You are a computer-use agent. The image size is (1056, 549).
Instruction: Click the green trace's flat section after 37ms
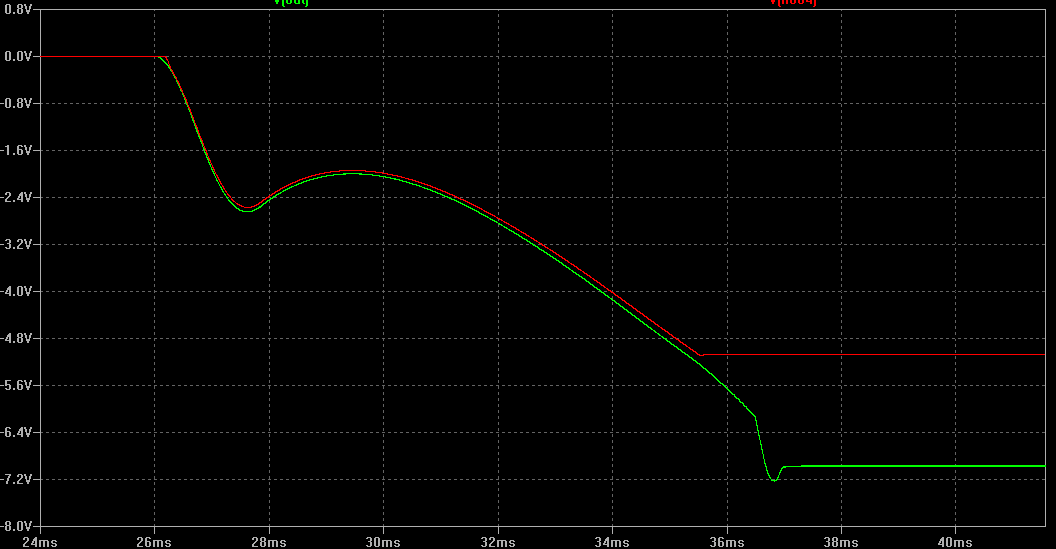click(915, 466)
